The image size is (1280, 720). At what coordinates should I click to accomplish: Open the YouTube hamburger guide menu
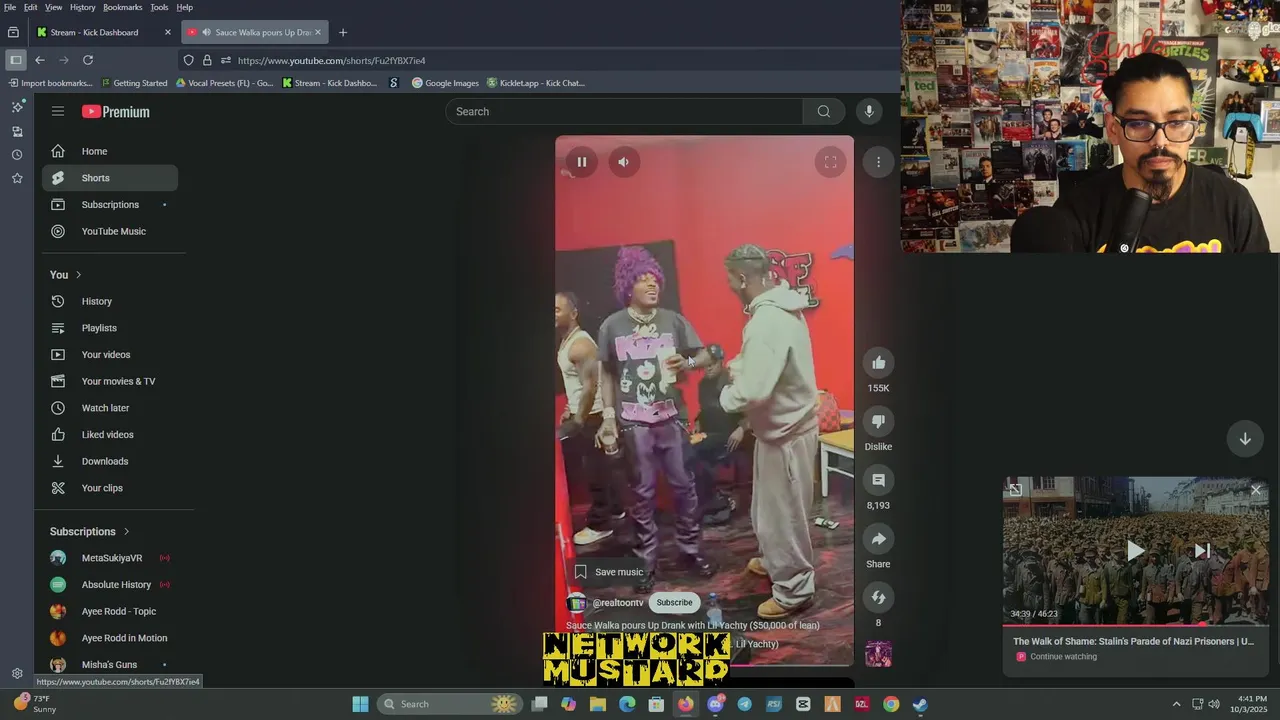point(58,112)
